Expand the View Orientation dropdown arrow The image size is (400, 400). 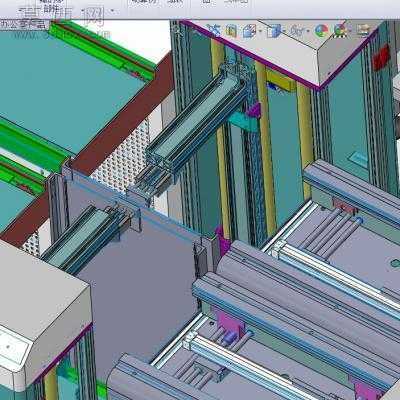pos(259,32)
